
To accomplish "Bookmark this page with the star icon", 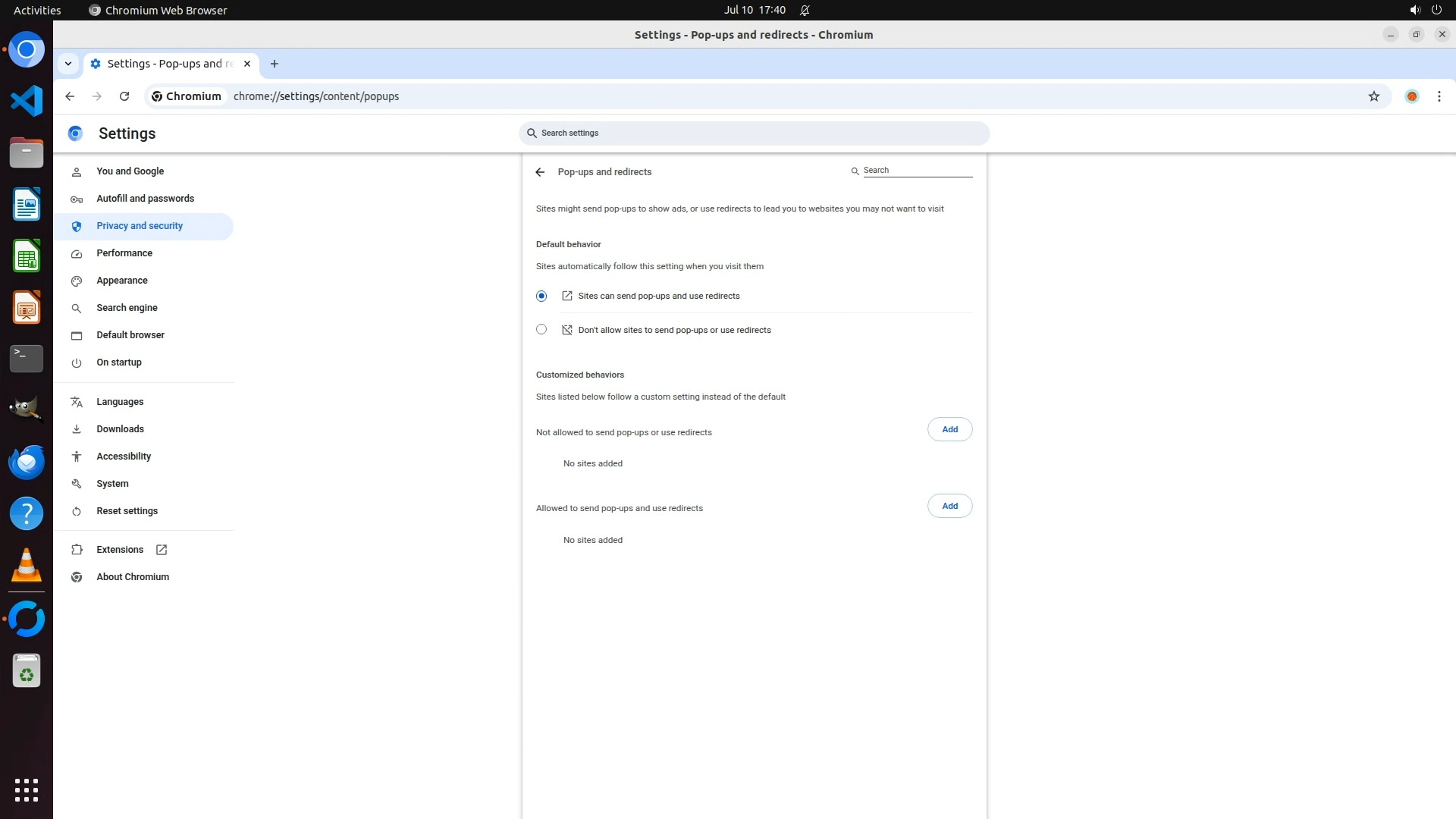I will pyautogui.click(x=1373, y=96).
